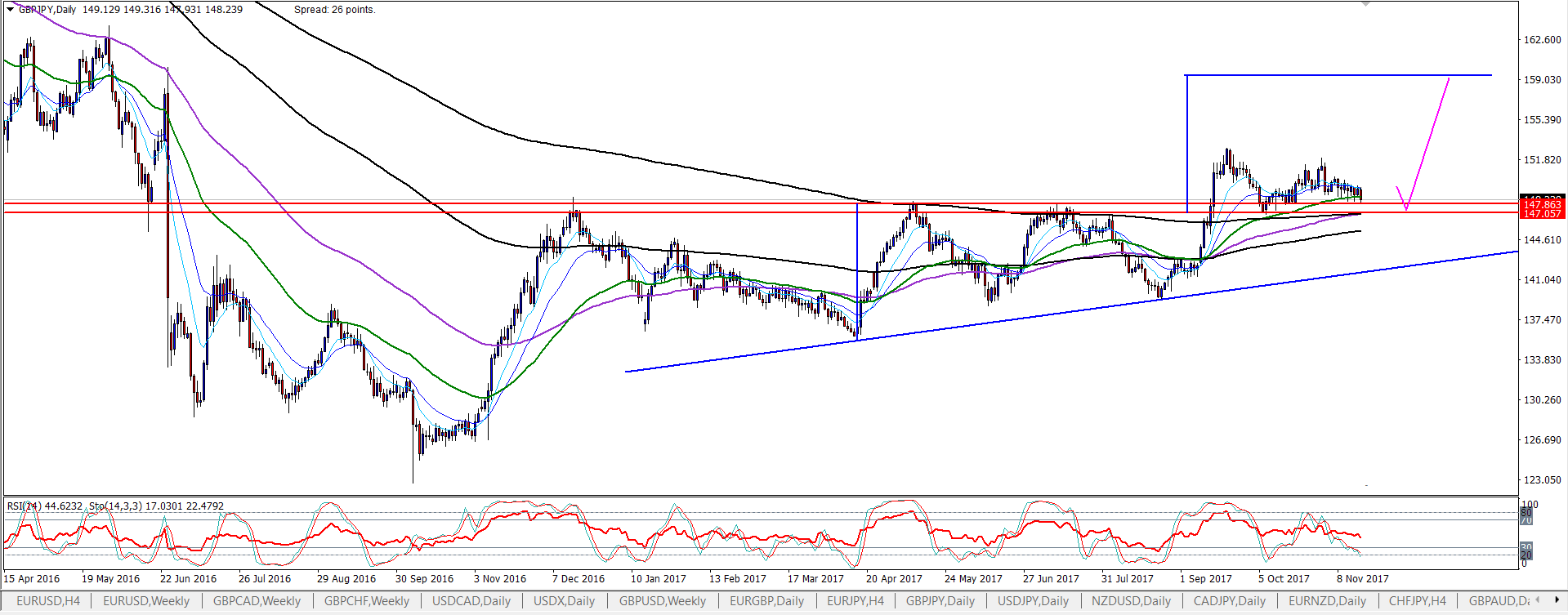Click the 144.610 price scale value
The image size is (1568, 615).
tap(1543, 240)
